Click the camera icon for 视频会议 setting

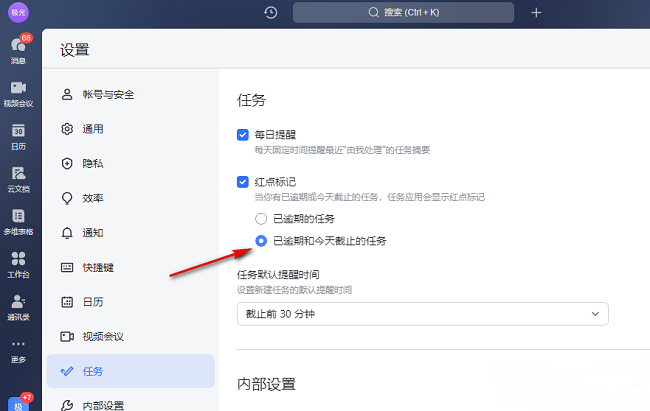coord(67,336)
